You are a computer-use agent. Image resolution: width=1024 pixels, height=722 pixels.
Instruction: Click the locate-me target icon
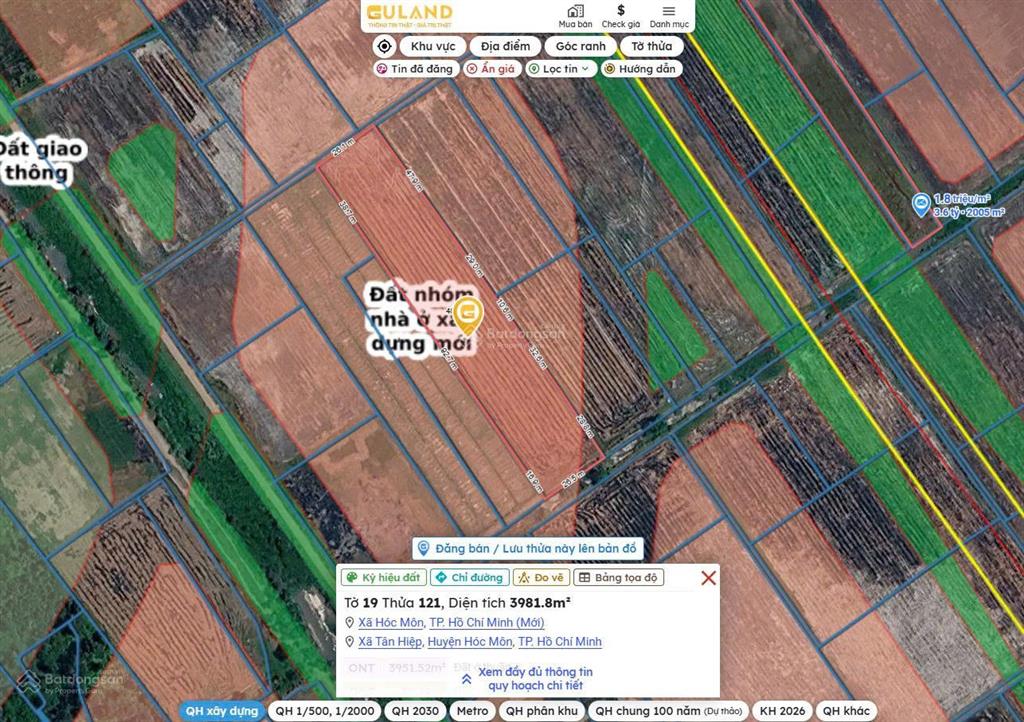[x=385, y=46]
